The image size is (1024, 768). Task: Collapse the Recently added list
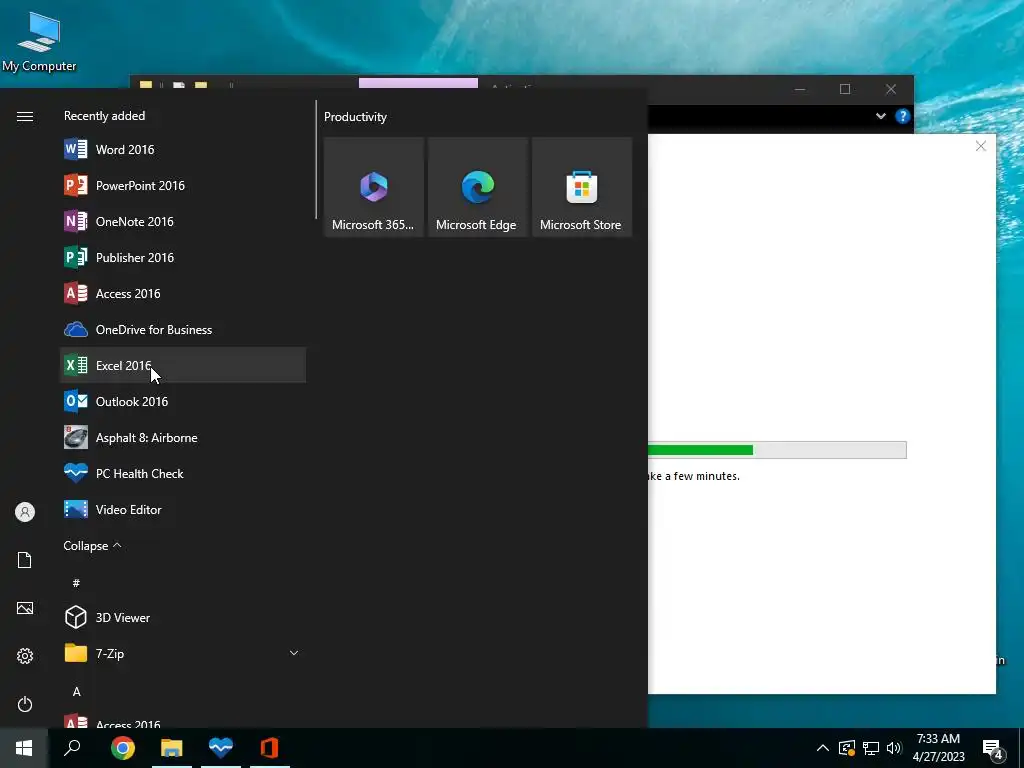coord(92,545)
